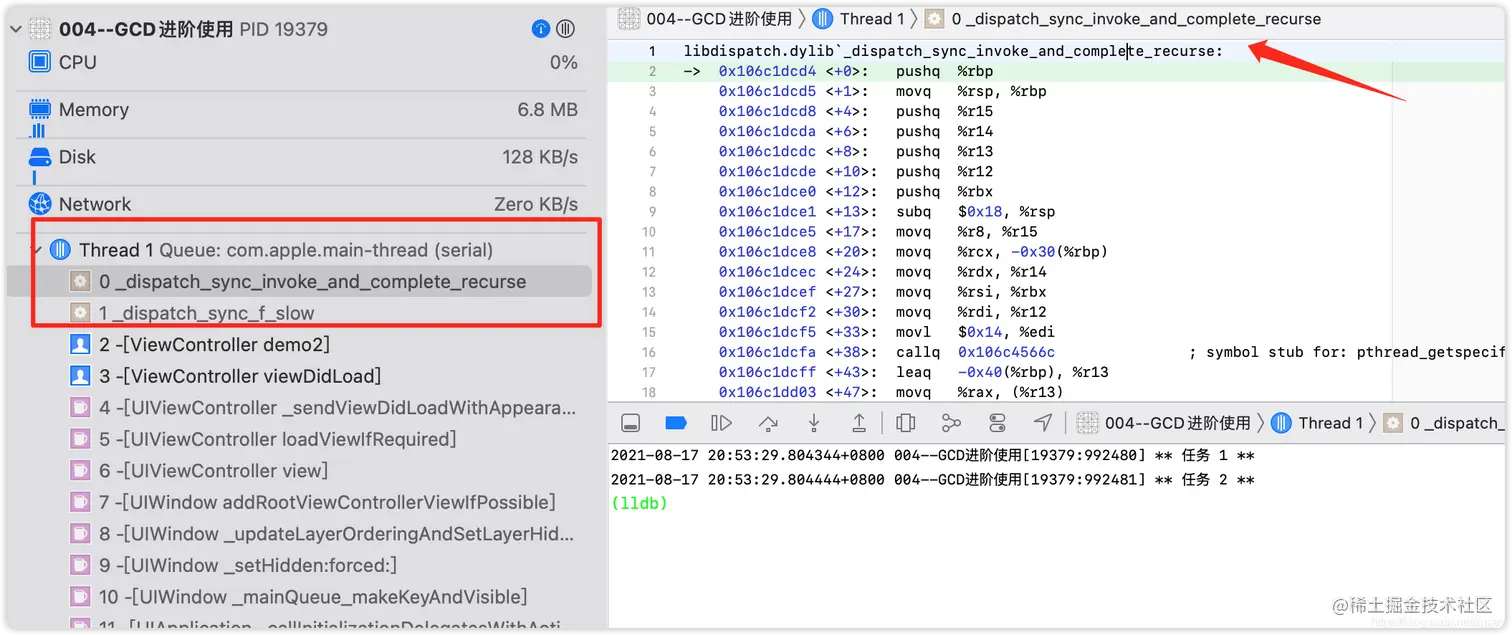The height and width of the screenshot is (635, 1512).
Task: Click the Memory chip icon
Action: [40, 109]
